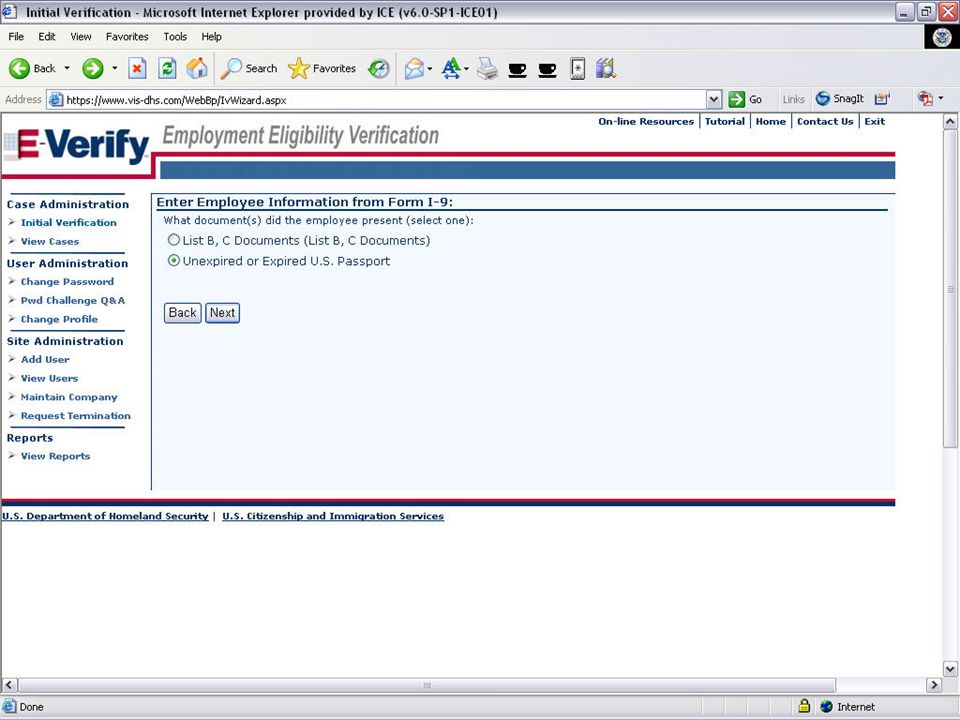The image size is (960, 720).
Task: Open Request Termination sidebar link
Action: tap(75, 416)
